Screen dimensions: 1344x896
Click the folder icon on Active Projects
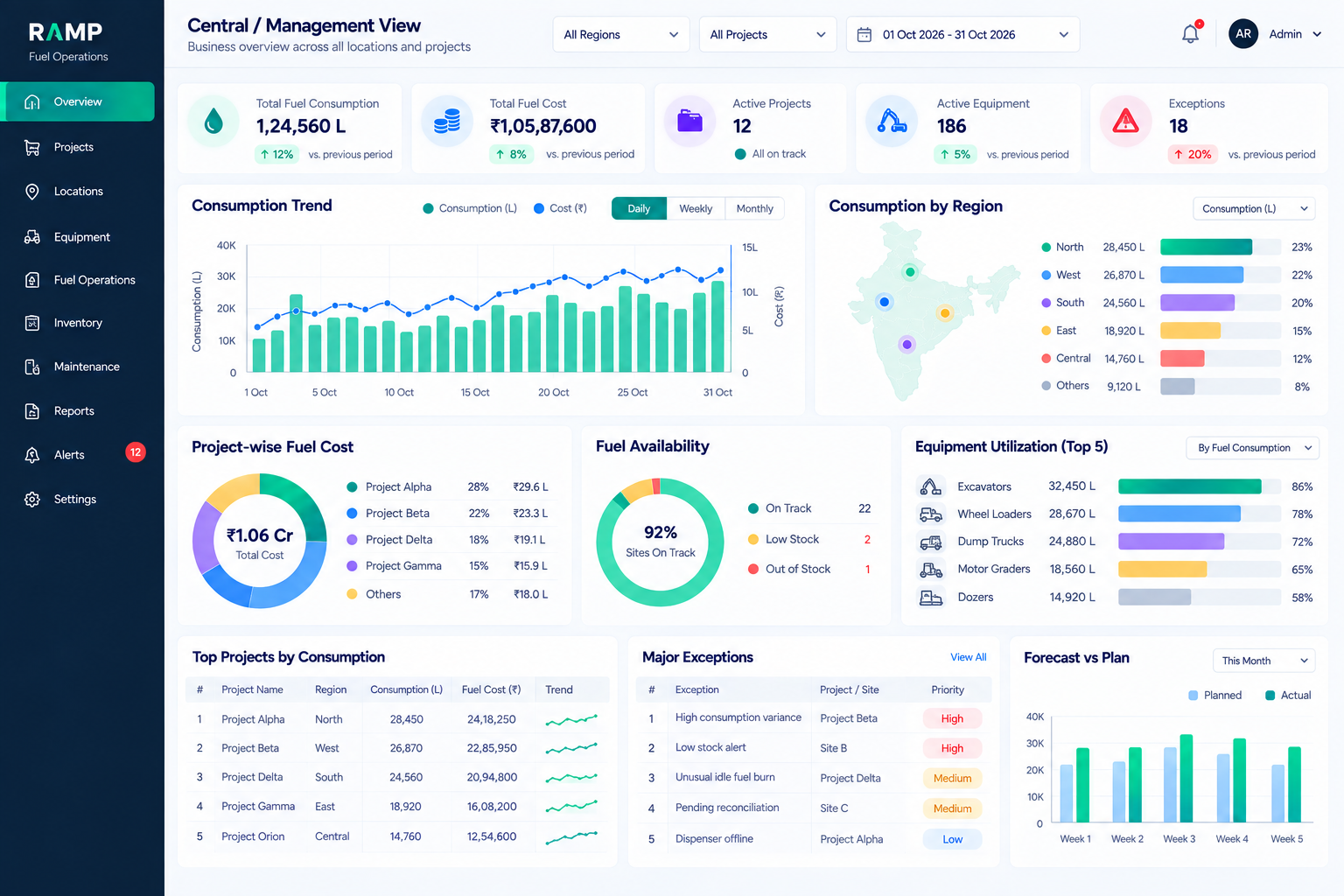click(x=689, y=121)
